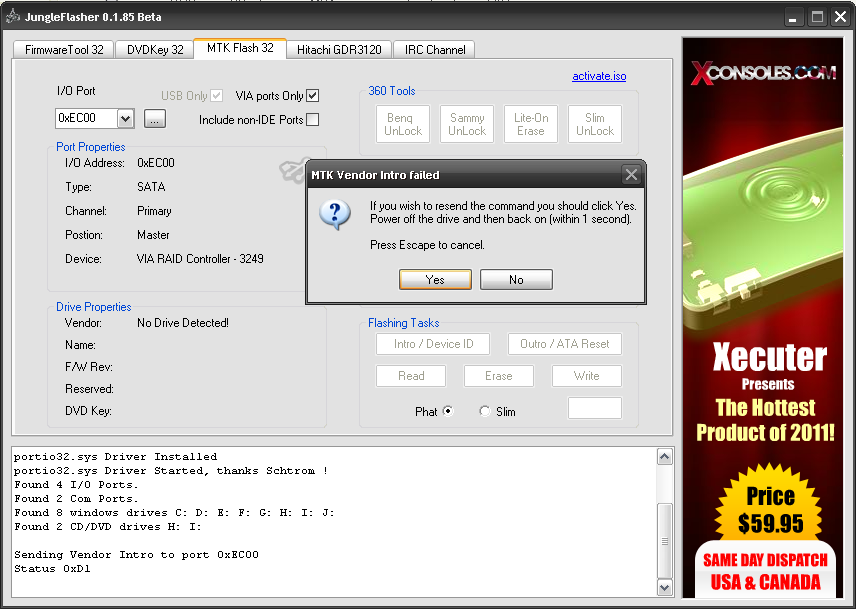Select the MTK Flash 32 tab
This screenshot has height=609, width=856.
(240, 48)
